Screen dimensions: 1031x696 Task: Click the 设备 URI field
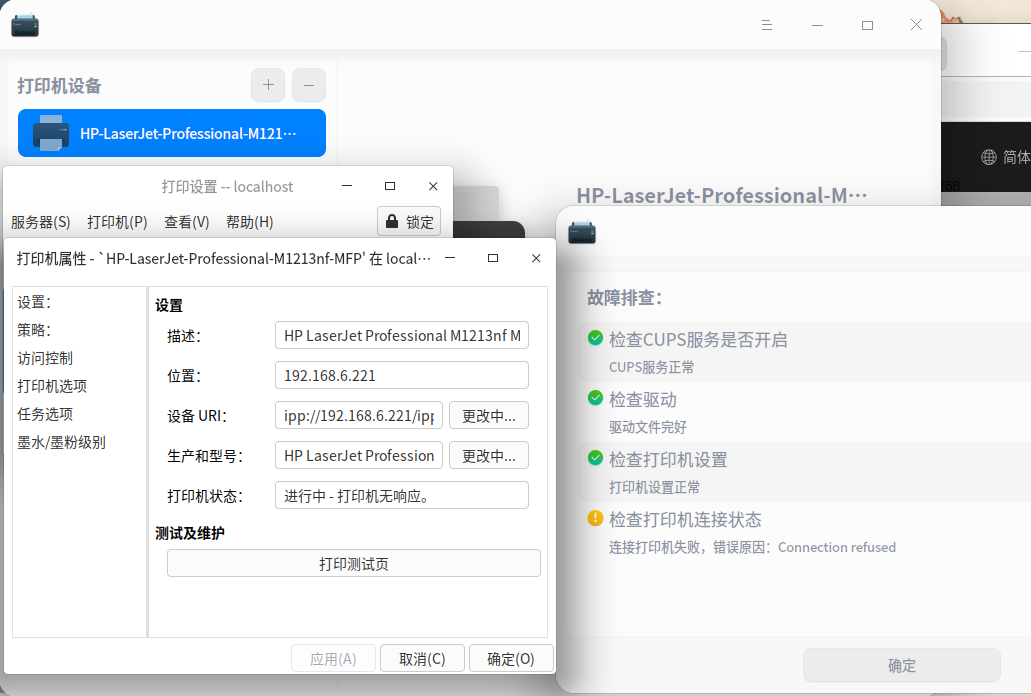[x=358, y=415]
